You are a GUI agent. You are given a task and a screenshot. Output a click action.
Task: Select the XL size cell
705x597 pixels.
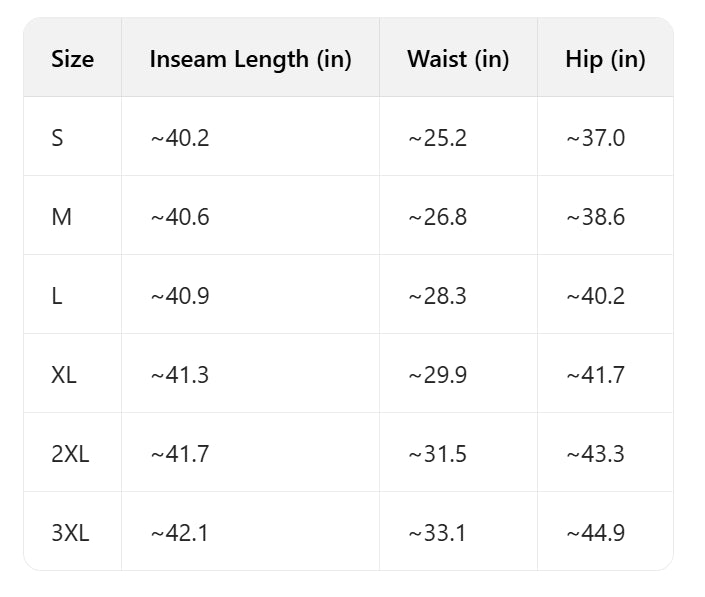pyautogui.click(x=64, y=375)
